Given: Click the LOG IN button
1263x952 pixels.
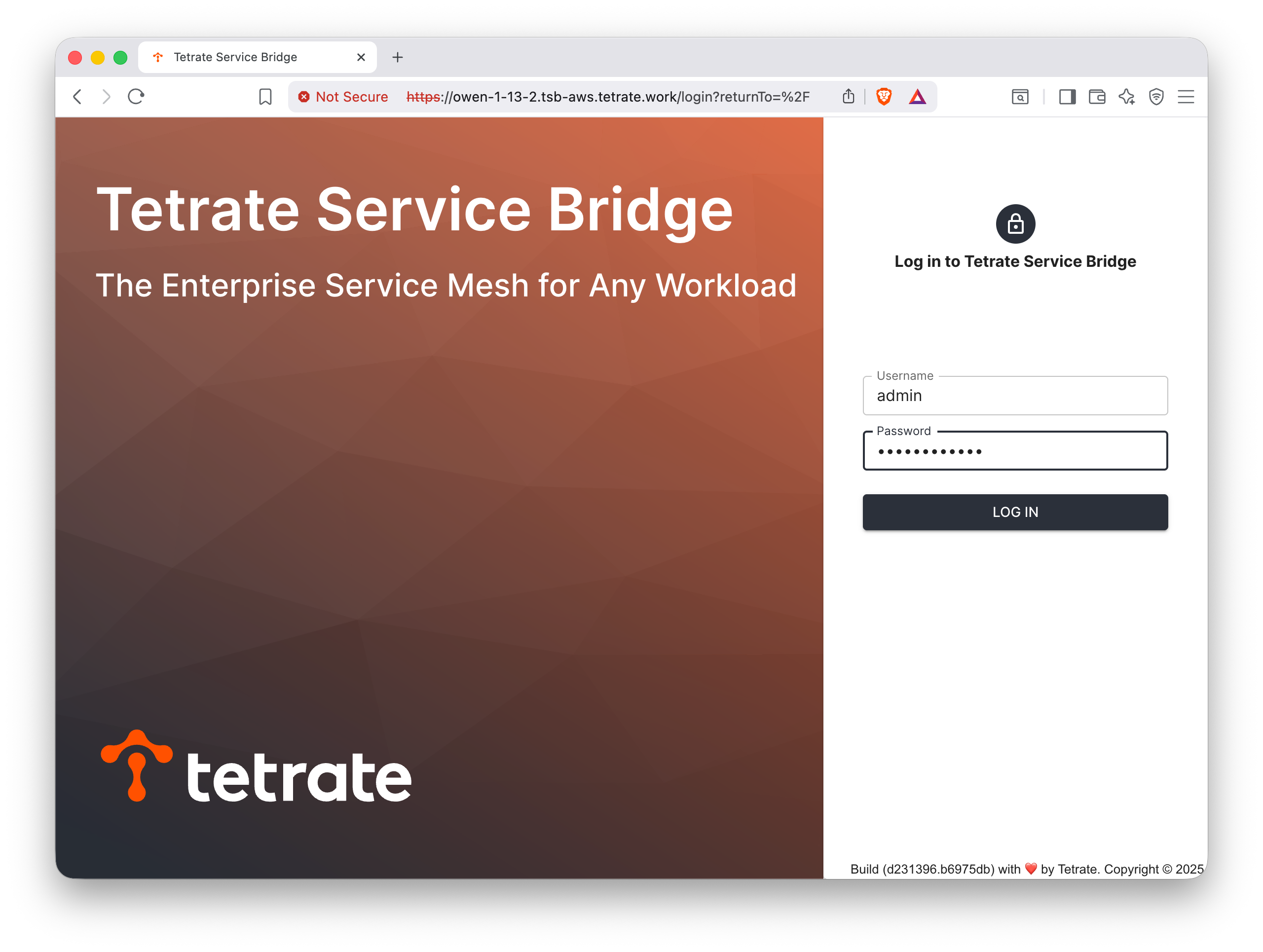Looking at the screenshot, I should pos(1015,512).
